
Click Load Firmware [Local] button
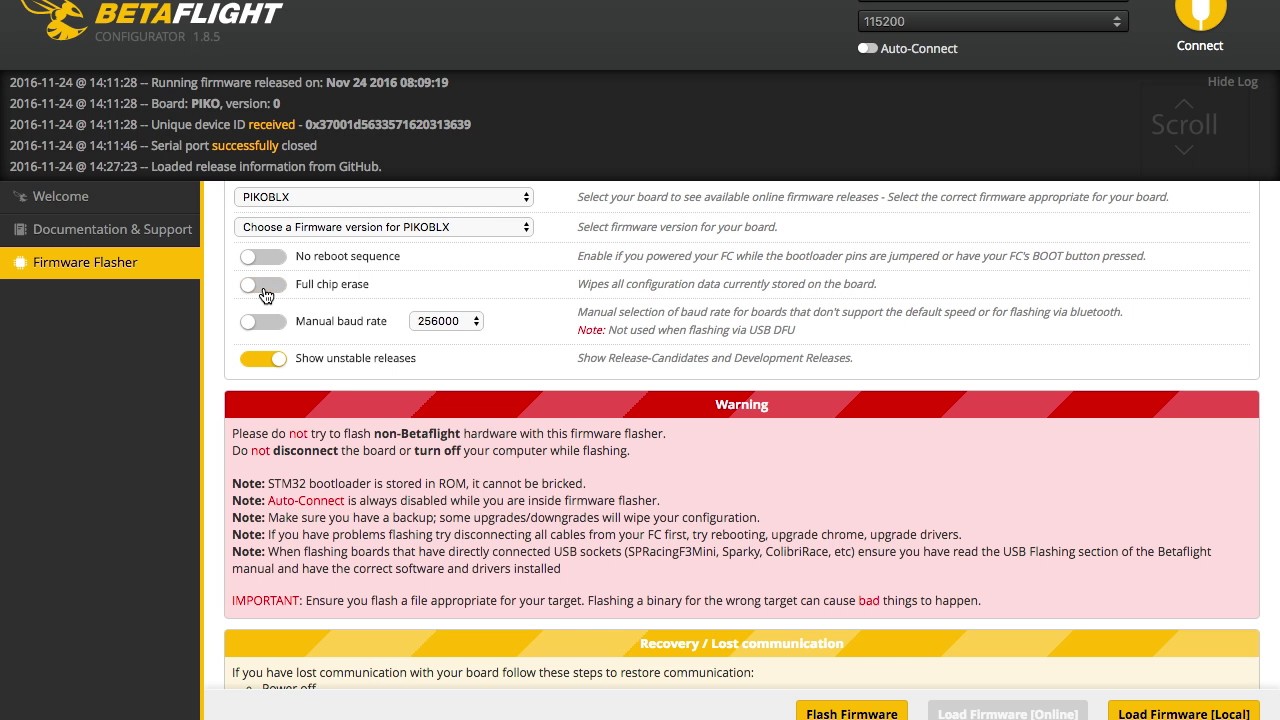pyautogui.click(x=1184, y=711)
